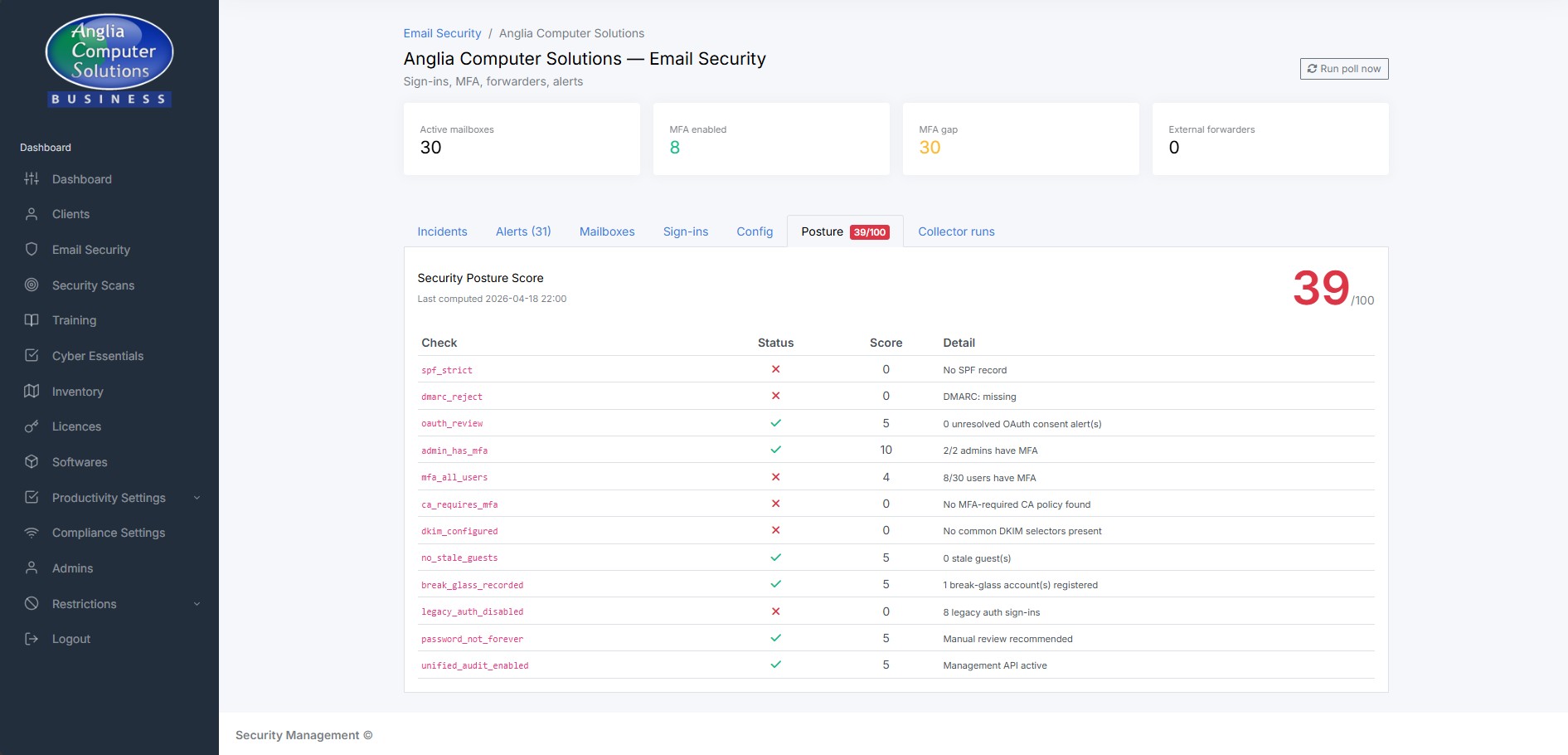Click the Logout arrow icon
The width and height of the screenshot is (1568, 755).
click(32, 639)
